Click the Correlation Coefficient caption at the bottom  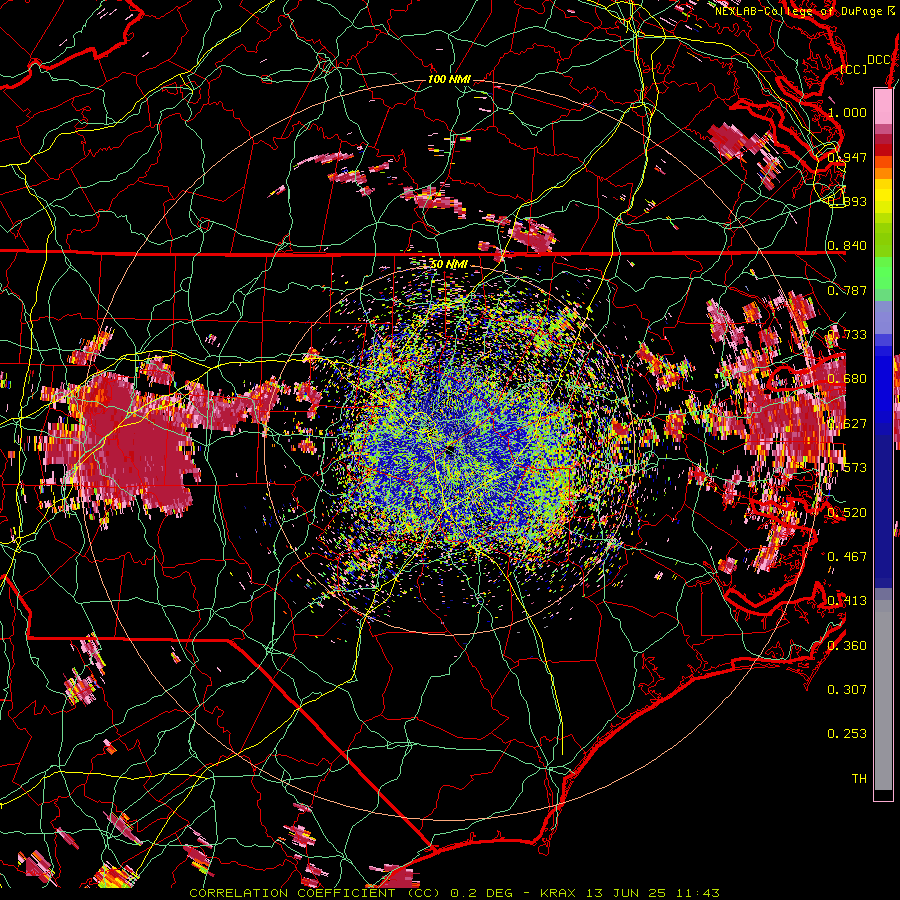click(x=454, y=893)
